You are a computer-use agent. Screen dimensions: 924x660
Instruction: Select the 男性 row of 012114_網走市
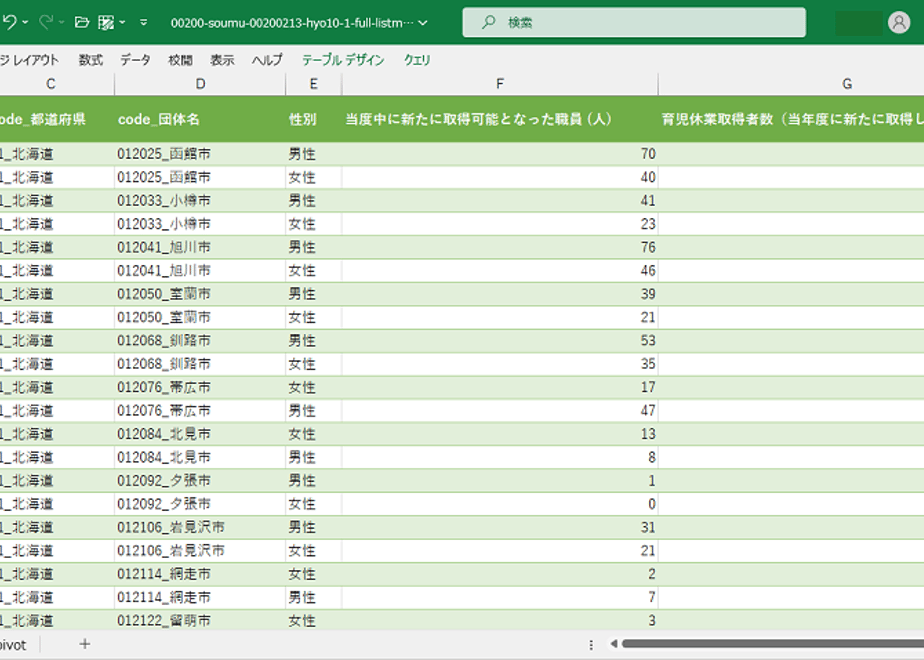tap(462, 597)
